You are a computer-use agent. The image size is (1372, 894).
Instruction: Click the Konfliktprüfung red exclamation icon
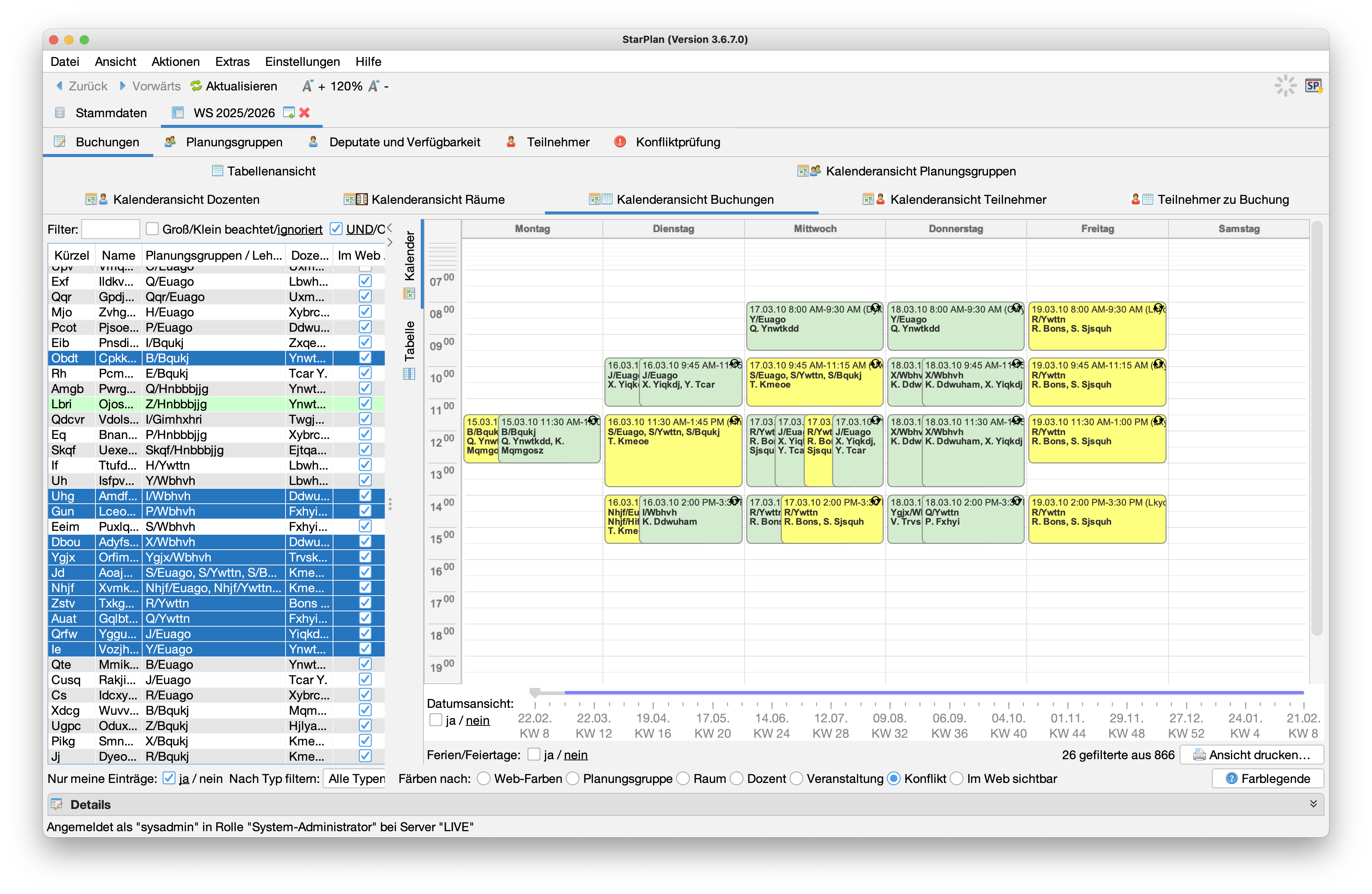620,142
